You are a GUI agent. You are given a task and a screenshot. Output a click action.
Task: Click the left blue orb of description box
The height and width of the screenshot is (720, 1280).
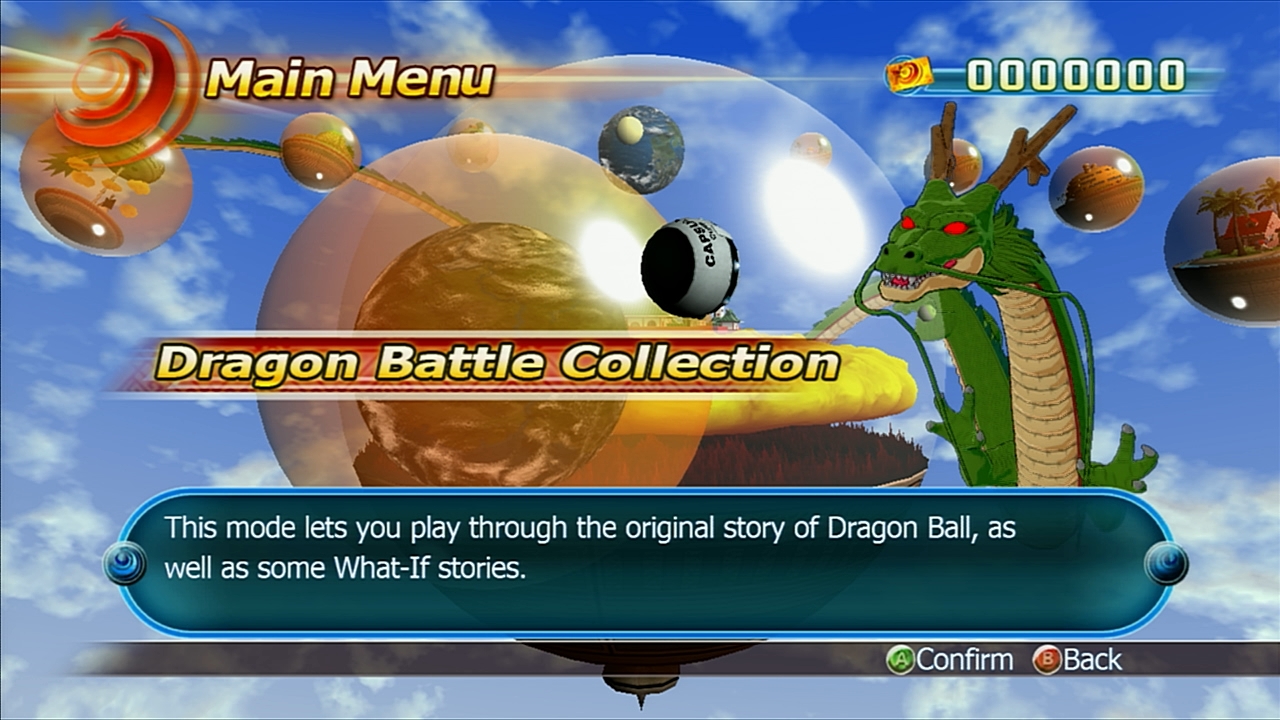[x=125, y=563]
